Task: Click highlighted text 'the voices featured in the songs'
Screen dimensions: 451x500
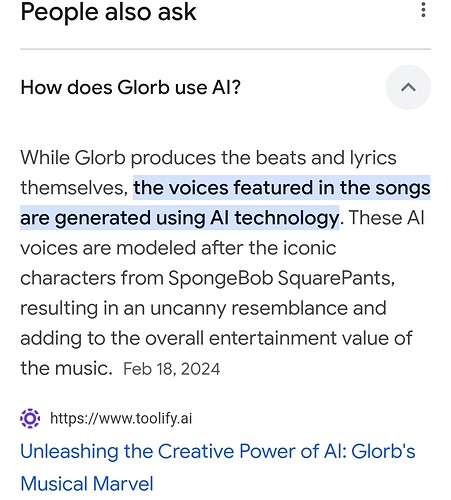Action: point(282,188)
